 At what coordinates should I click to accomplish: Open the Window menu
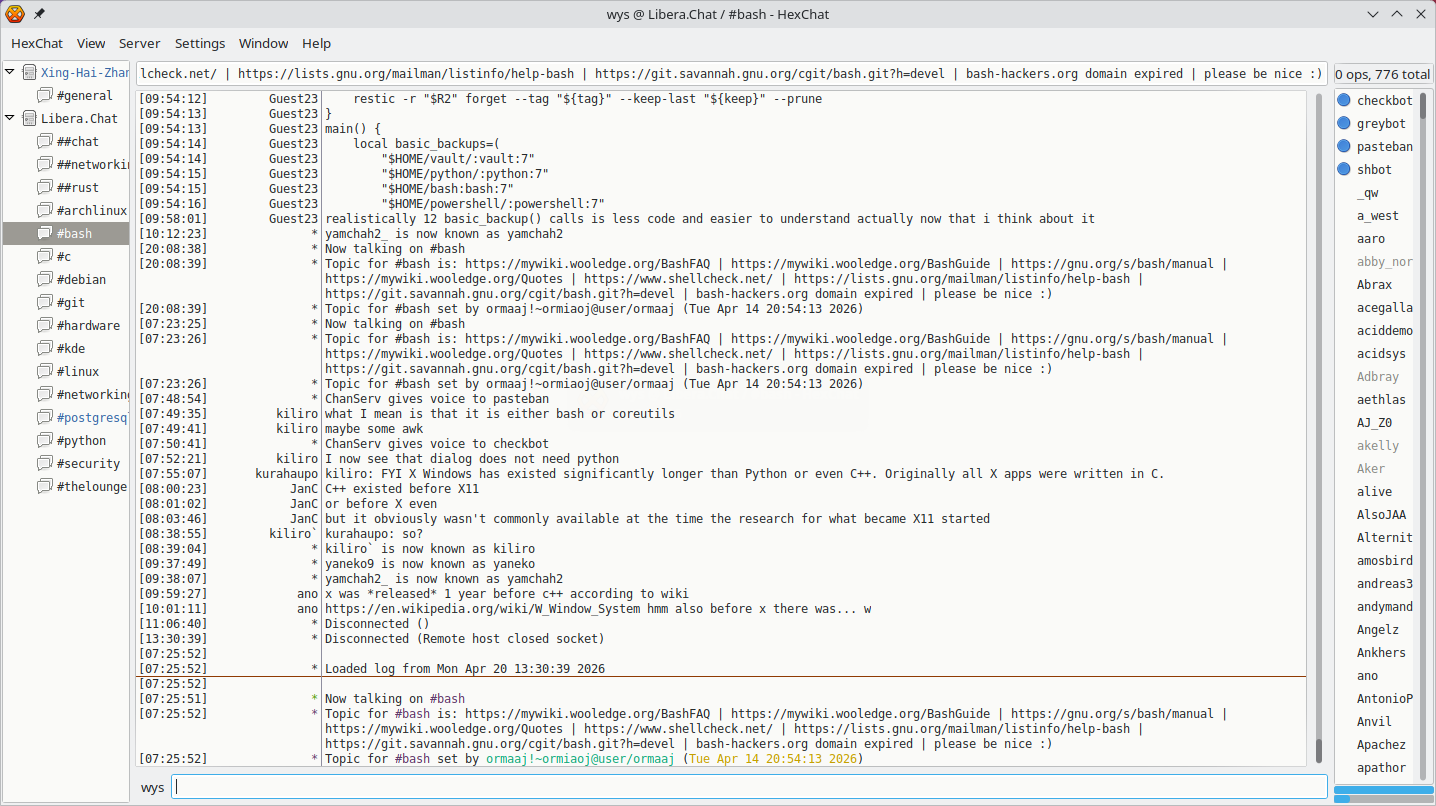tap(263, 43)
